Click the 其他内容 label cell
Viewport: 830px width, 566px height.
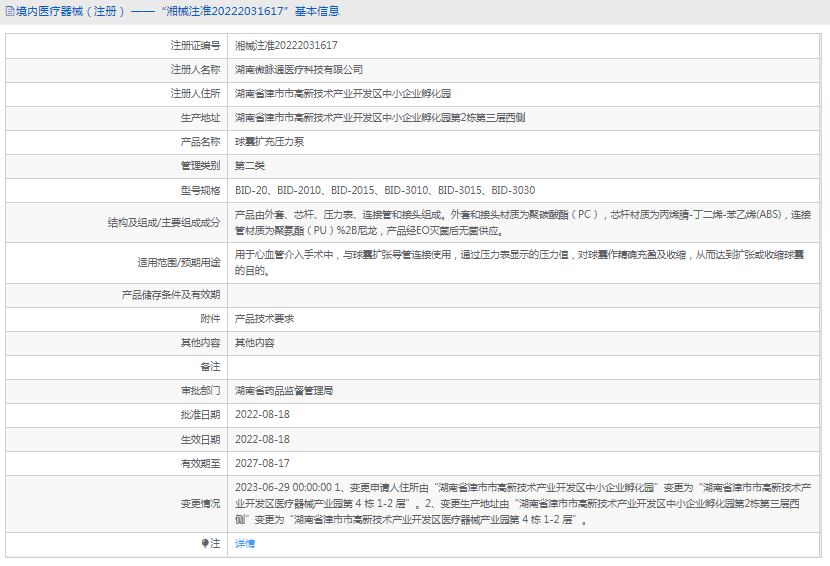tap(116, 343)
